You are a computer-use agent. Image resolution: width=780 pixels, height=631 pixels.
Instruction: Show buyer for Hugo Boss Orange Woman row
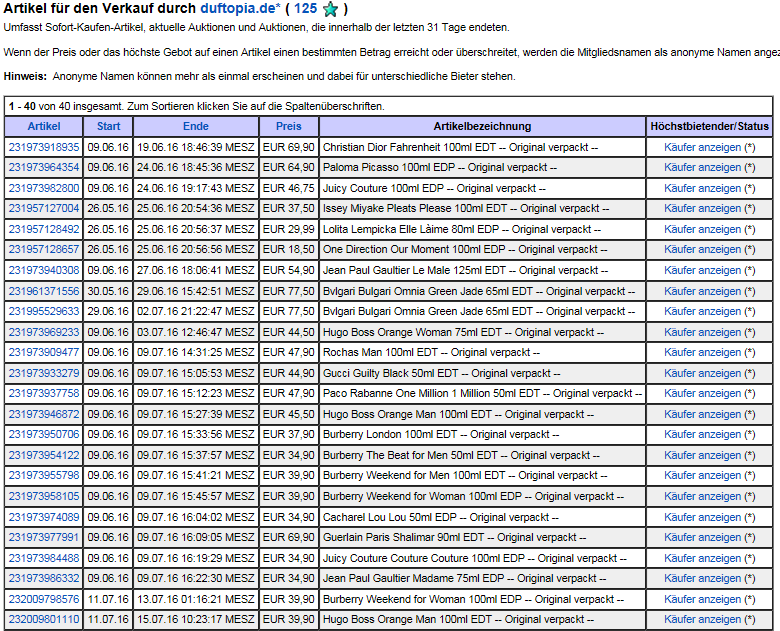point(702,332)
